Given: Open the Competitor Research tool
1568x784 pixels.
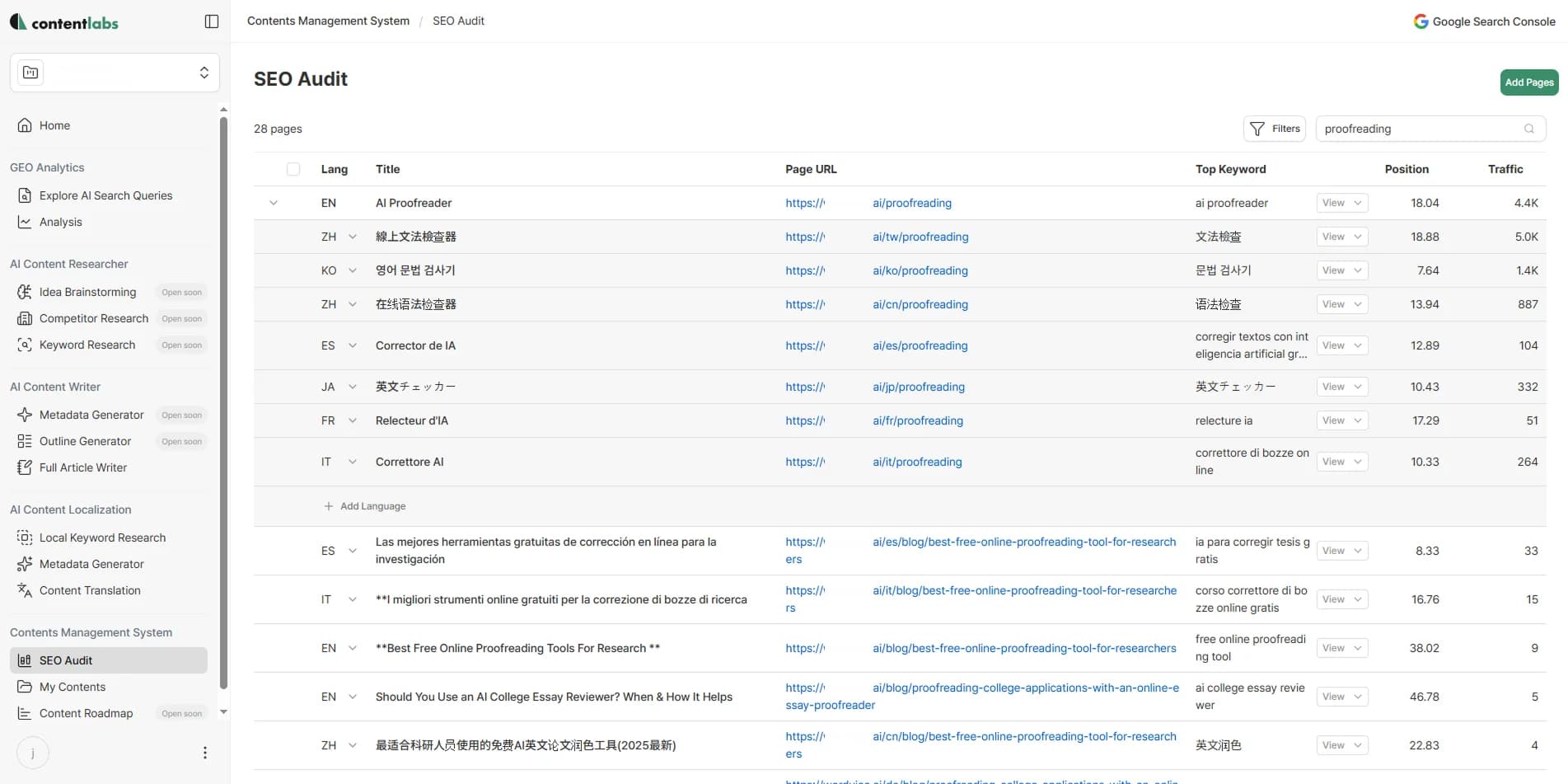Looking at the screenshot, I should (x=94, y=318).
